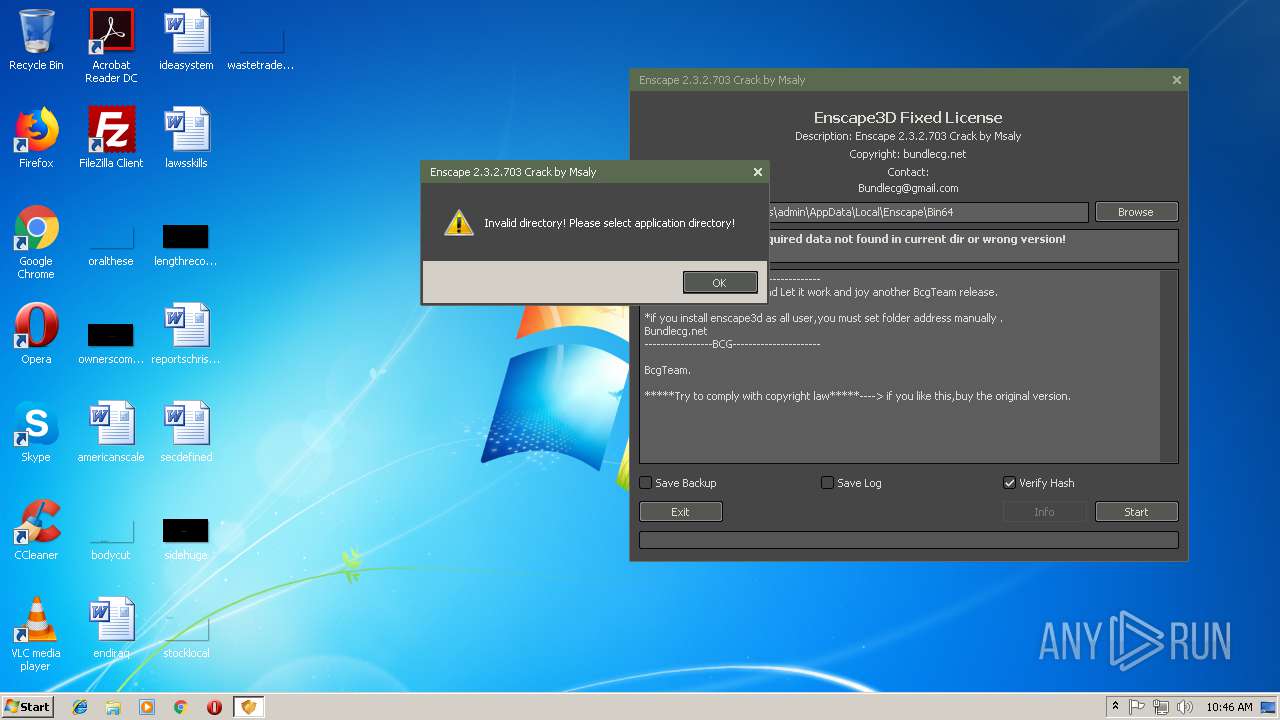The height and width of the screenshot is (720, 1280).
Task: Click the 'Try to comply with copyright law' line
Action: click(857, 396)
